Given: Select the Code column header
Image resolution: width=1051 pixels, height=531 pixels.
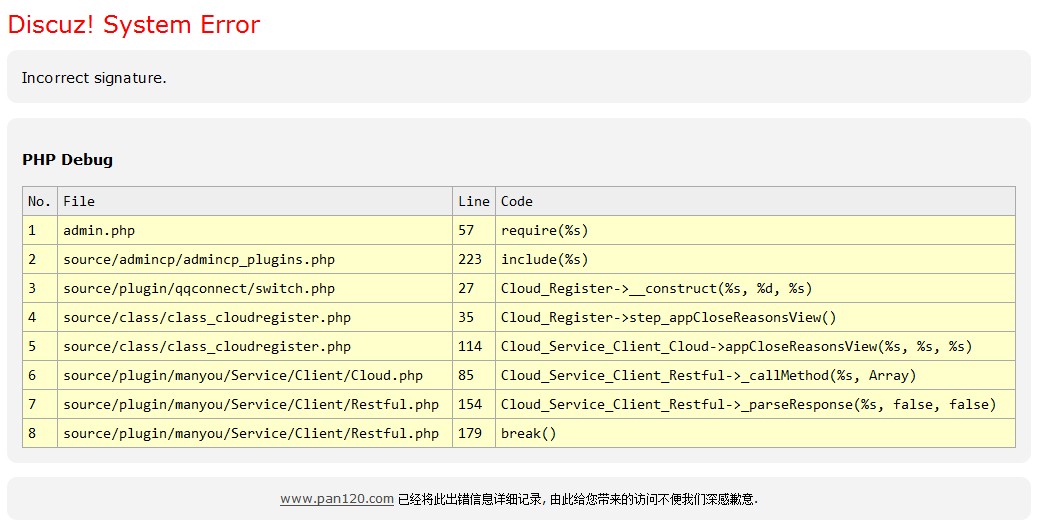Looking at the screenshot, I should [517, 201].
